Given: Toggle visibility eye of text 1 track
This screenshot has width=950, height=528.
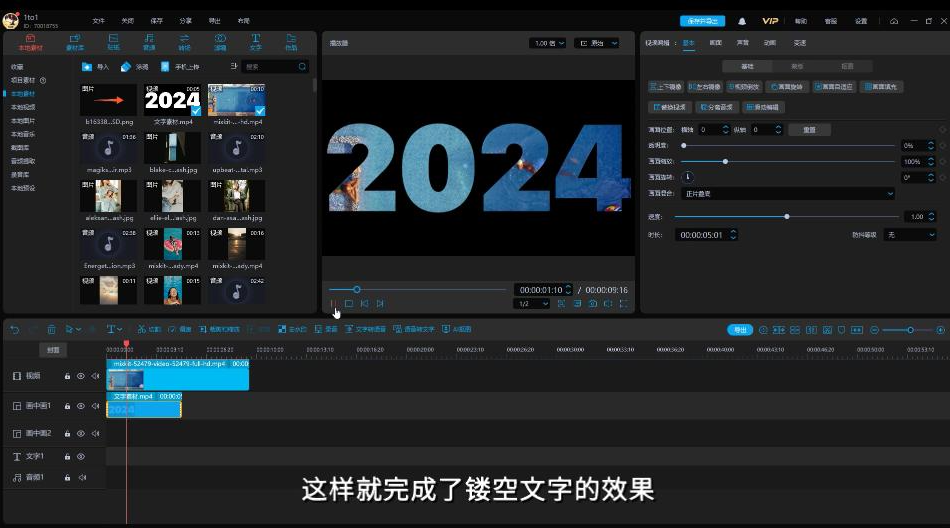Looking at the screenshot, I should (x=81, y=456).
